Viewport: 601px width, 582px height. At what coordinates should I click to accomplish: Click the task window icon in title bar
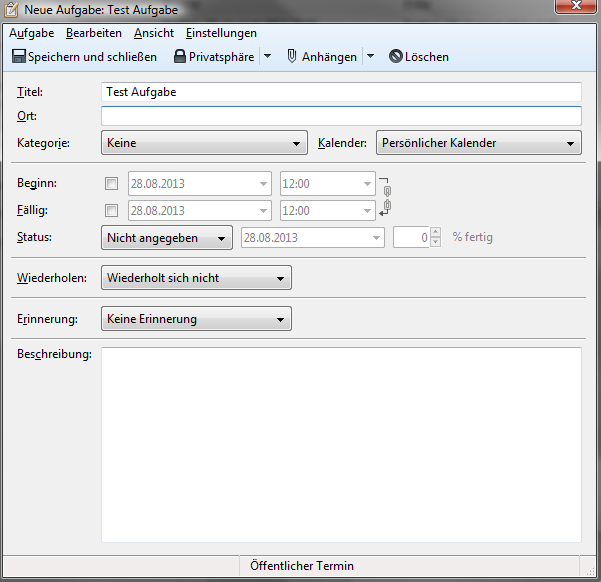(12, 10)
